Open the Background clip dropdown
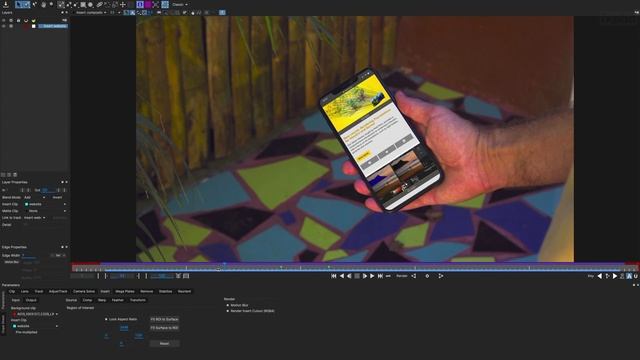The image size is (640, 360). point(35,314)
